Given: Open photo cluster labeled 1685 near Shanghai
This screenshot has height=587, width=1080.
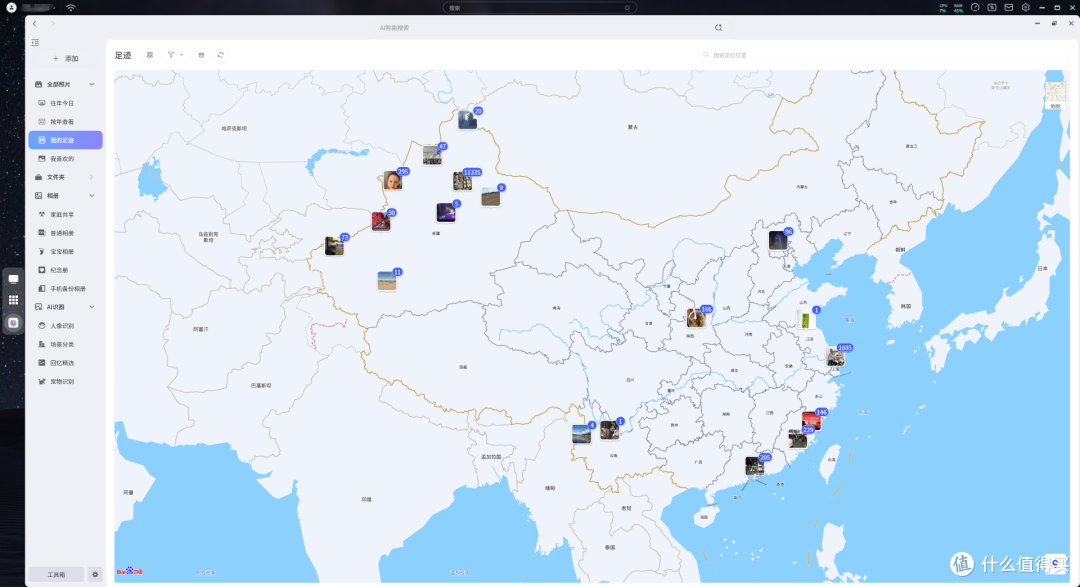Looking at the screenshot, I should [x=835, y=357].
